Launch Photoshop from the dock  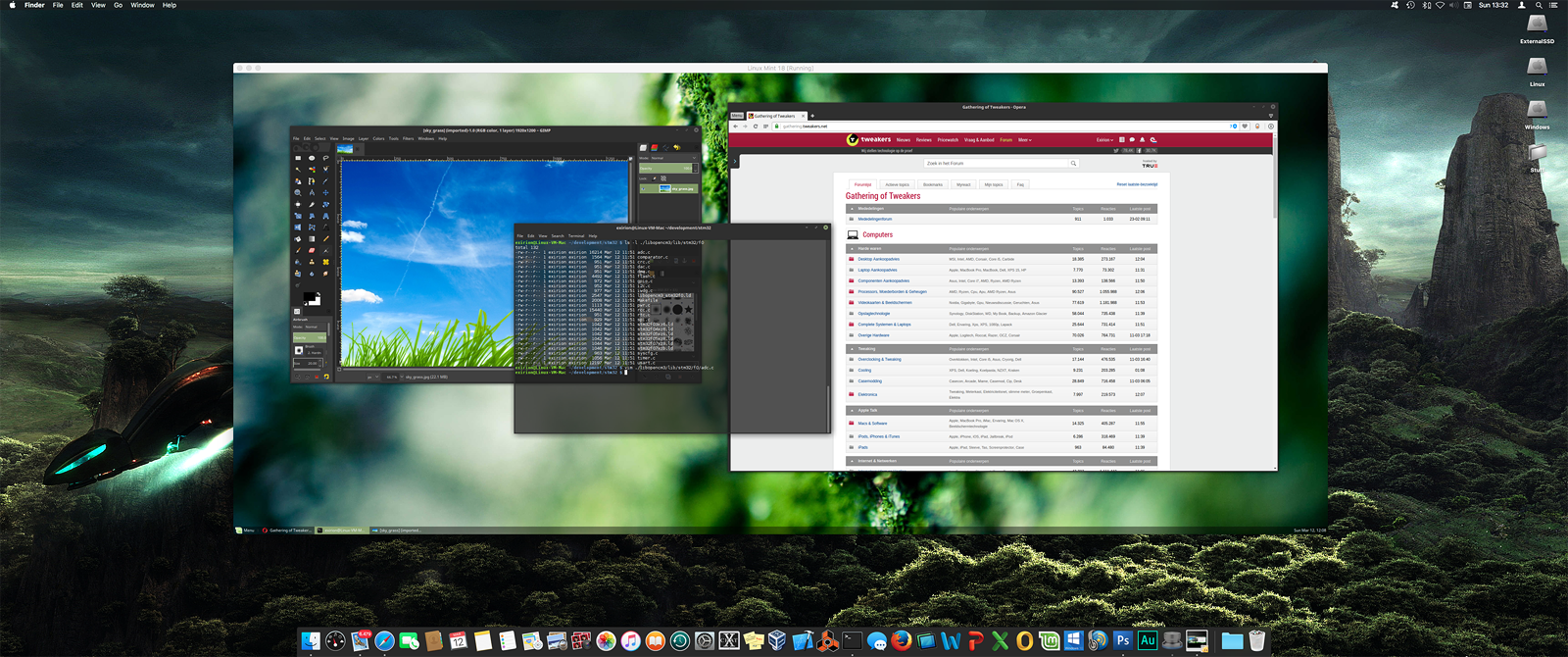(1123, 641)
